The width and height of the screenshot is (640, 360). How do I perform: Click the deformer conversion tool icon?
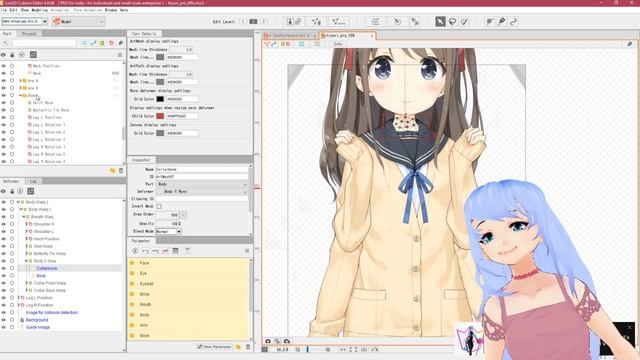(415, 21)
